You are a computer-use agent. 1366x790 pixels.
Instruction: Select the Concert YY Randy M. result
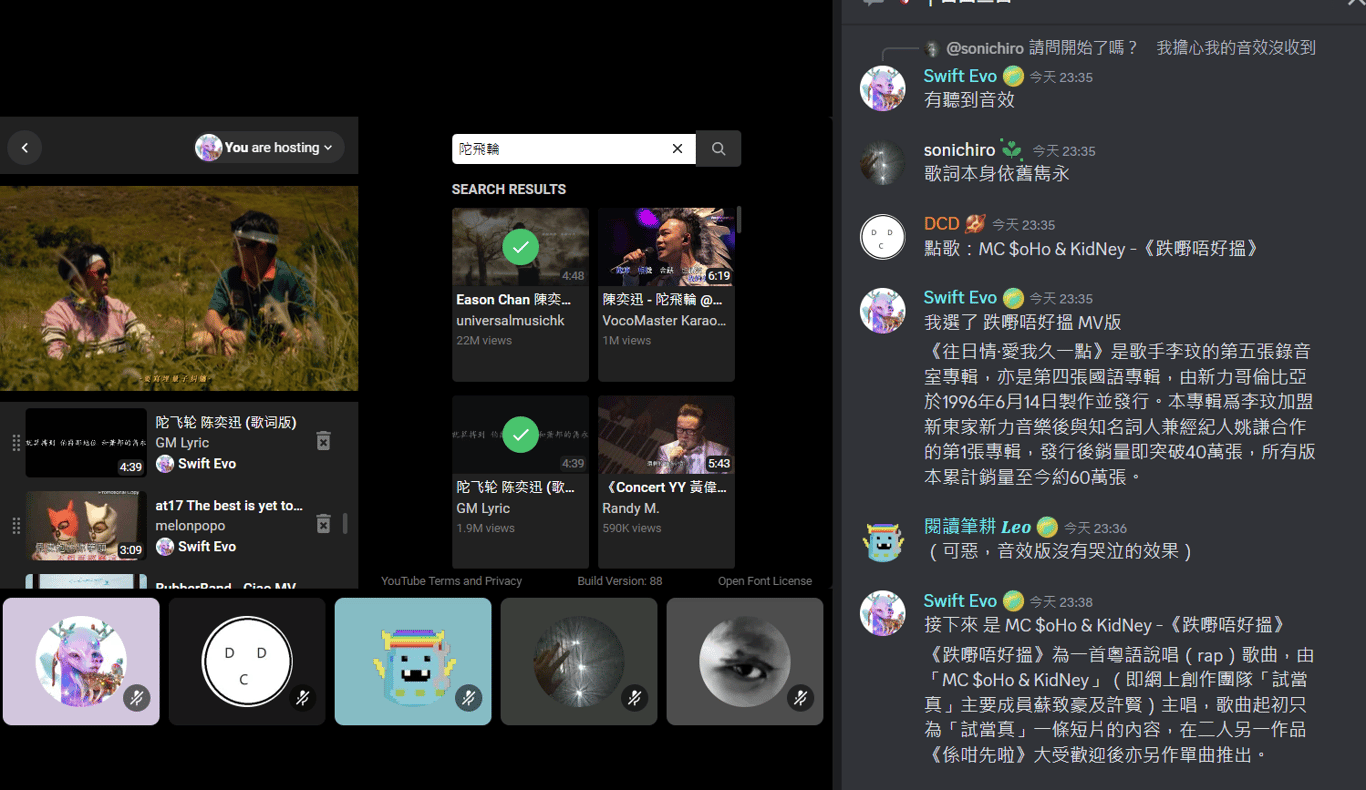point(666,482)
